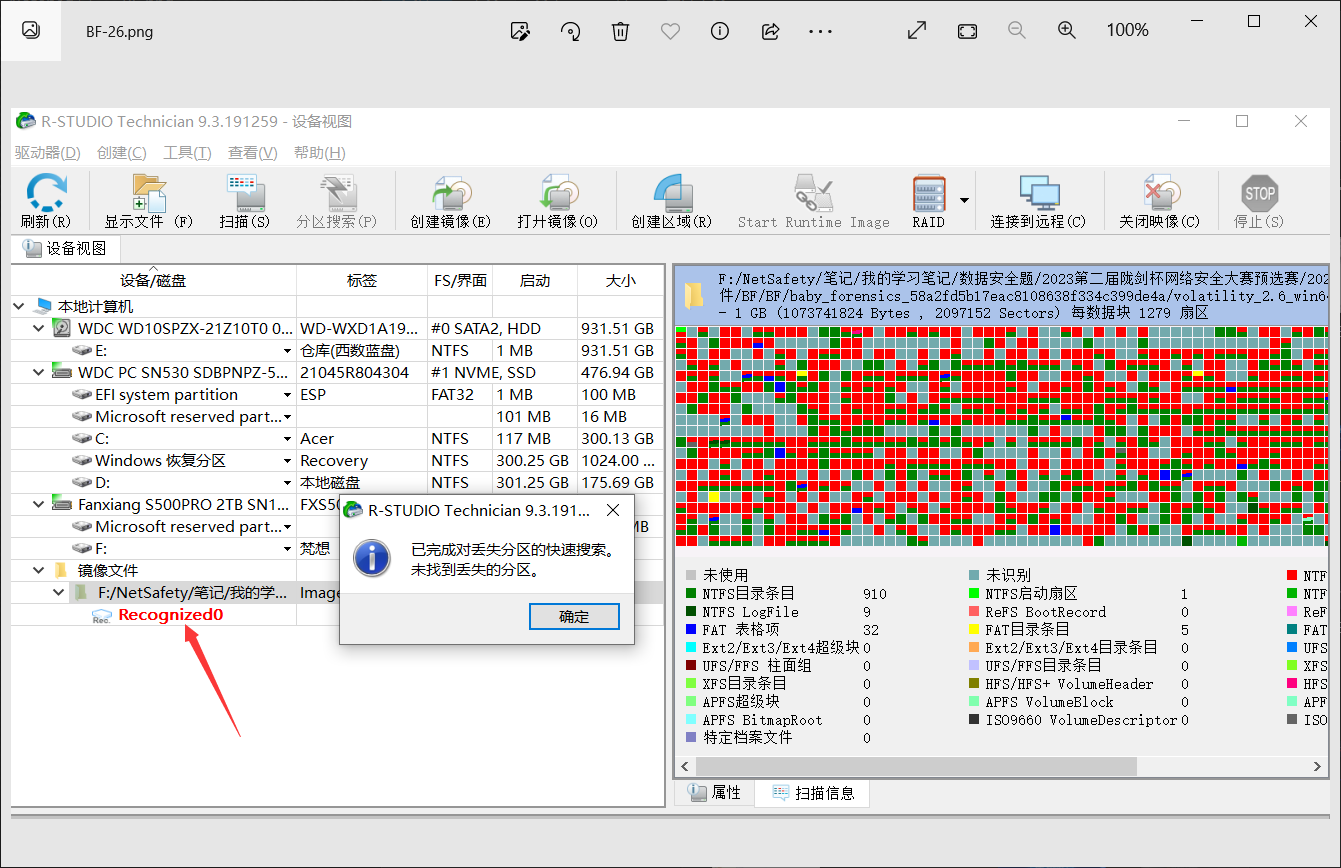1341x868 pixels.
Task: Collapse the F:/NetSafety image node
Action: [58, 593]
